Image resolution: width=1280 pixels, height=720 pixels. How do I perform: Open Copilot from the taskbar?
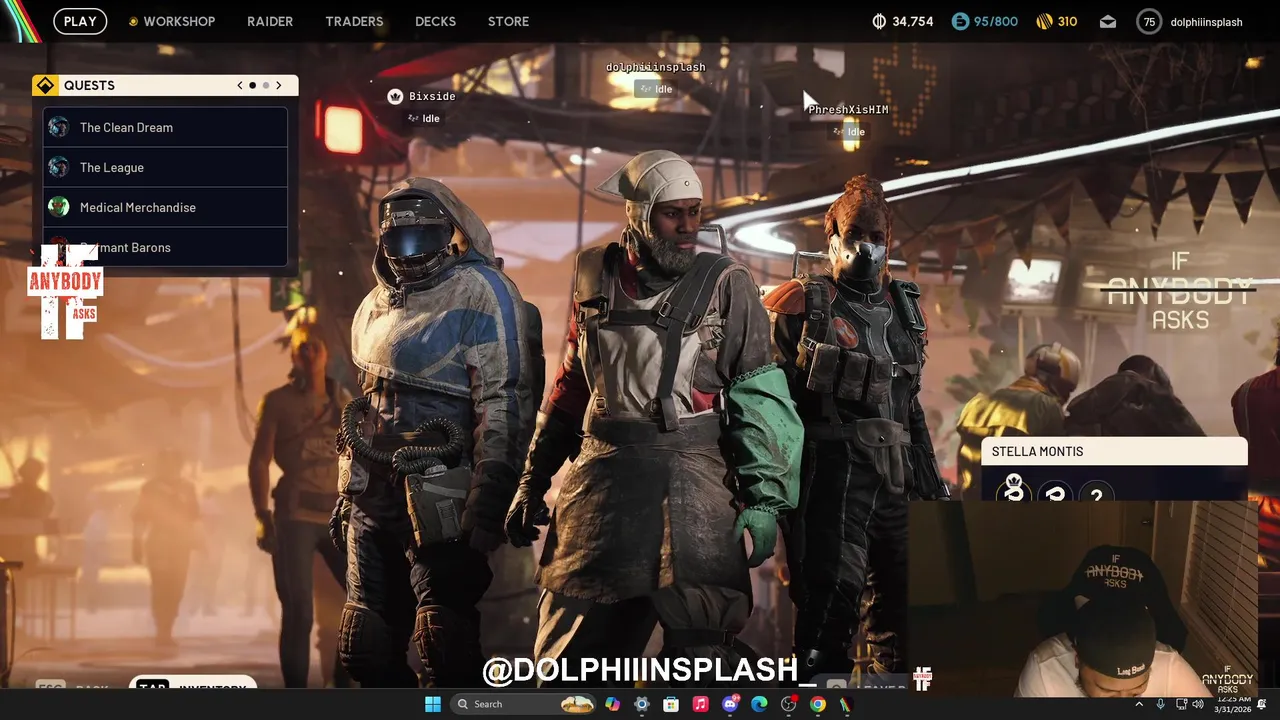coord(612,704)
